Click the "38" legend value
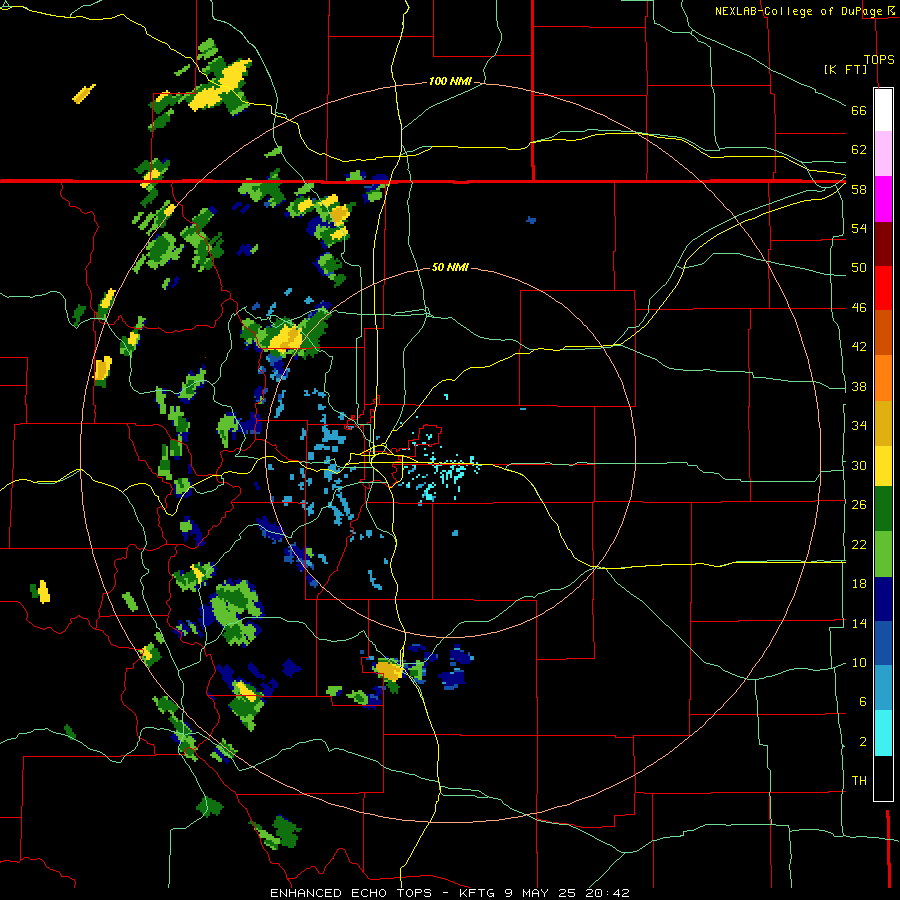Screen dimensions: 900x900 [x=859, y=387]
